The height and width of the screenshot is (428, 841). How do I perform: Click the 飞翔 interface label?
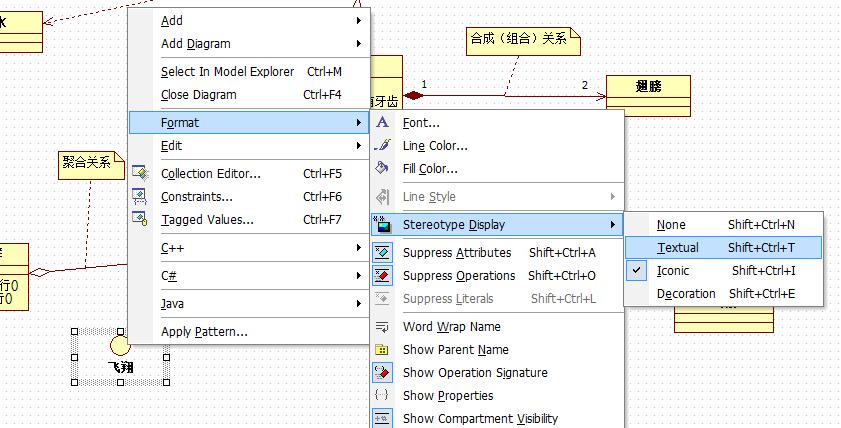click(120, 367)
